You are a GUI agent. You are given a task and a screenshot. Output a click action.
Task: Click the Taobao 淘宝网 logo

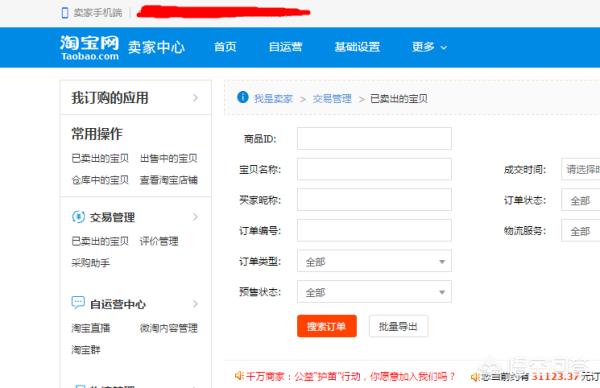tap(90, 47)
